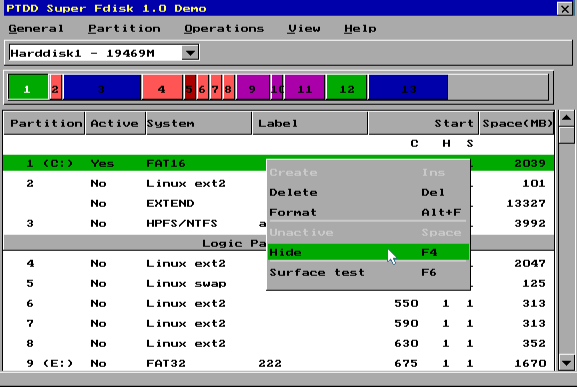Select partition 2 Linux ext2 row
The image size is (579, 387).
[x=278, y=183]
